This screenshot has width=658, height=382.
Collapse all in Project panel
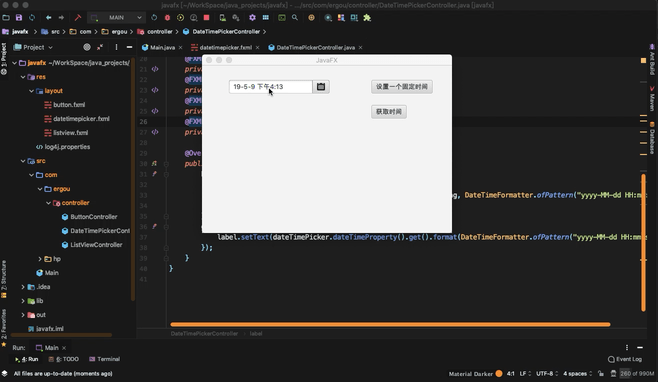pyautogui.click(x=100, y=47)
